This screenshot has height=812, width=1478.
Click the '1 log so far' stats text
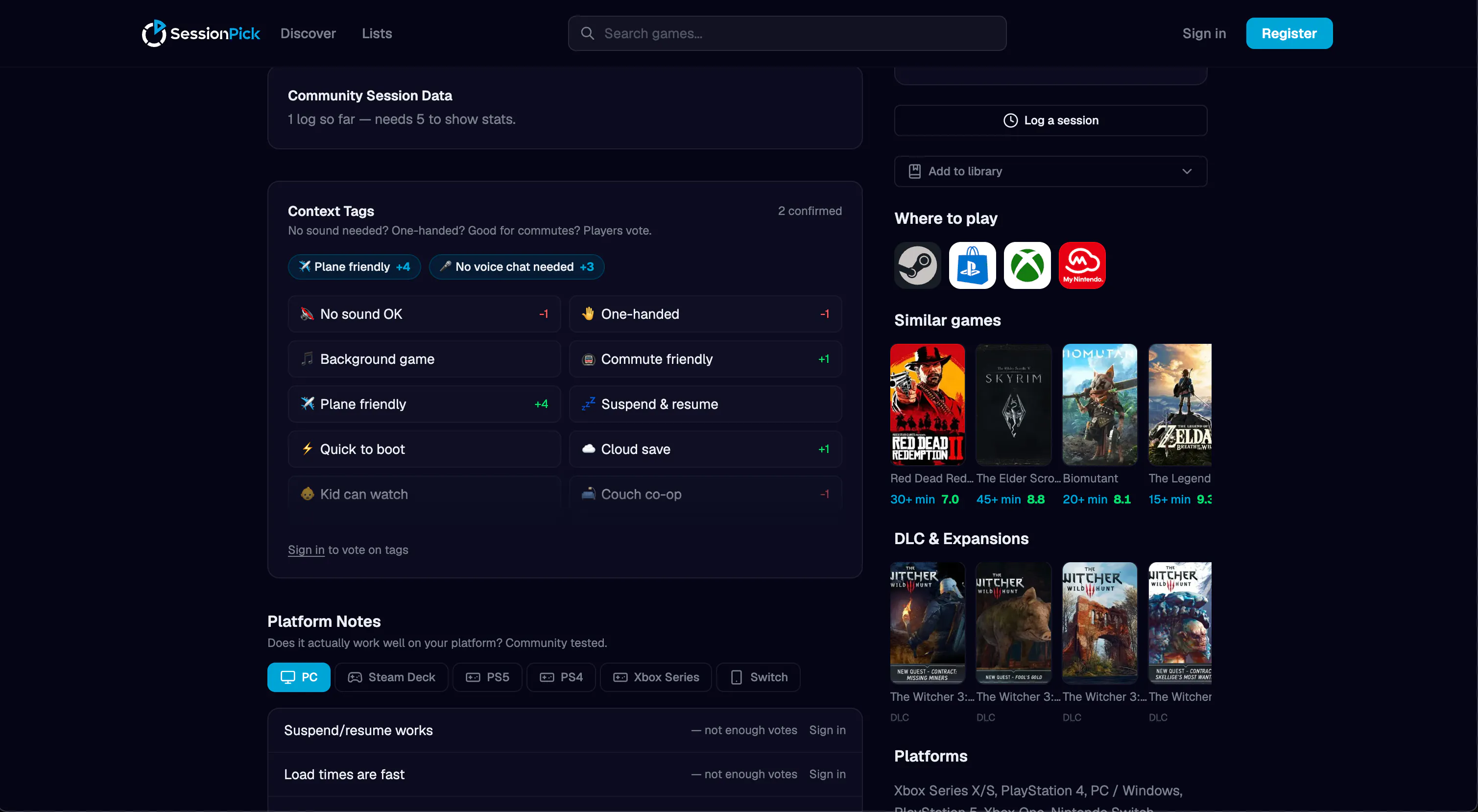pyautogui.click(x=402, y=119)
